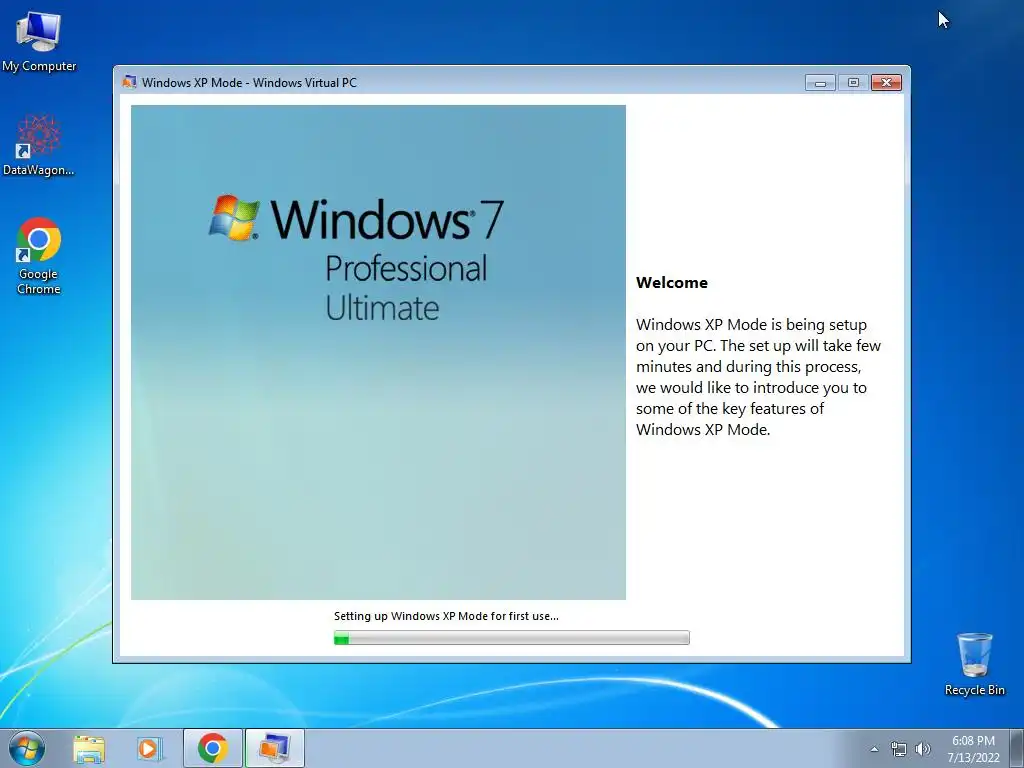The image size is (1024, 768).
Task: Open the taskbar clock showing 6:08 PM
Action: tap(973, 749)
